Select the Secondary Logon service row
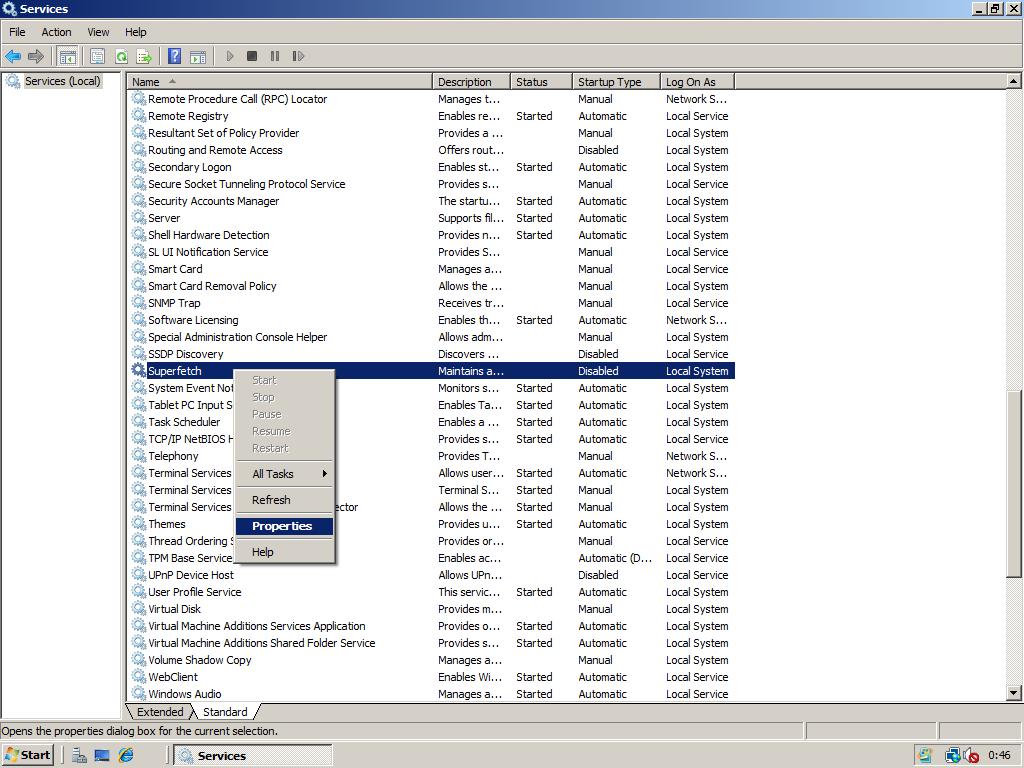 coord(431,167)
